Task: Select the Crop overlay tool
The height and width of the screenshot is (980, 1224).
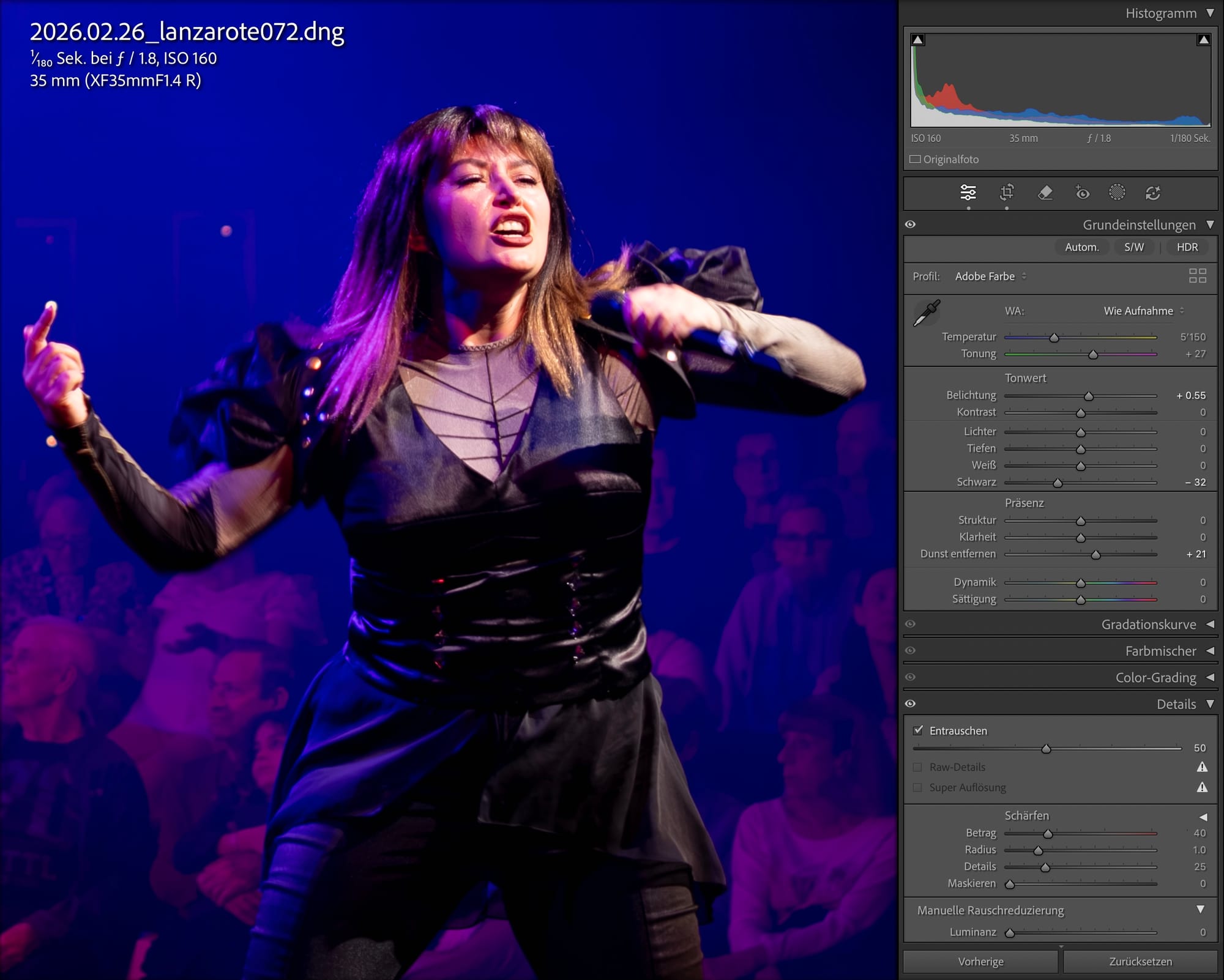Action: pos(1007,193)
